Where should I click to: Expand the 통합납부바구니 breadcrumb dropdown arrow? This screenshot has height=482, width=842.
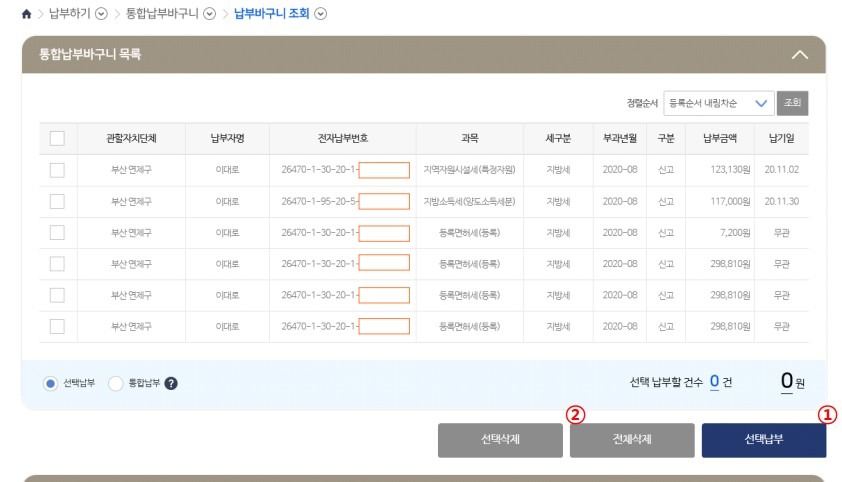coord(209,14)
